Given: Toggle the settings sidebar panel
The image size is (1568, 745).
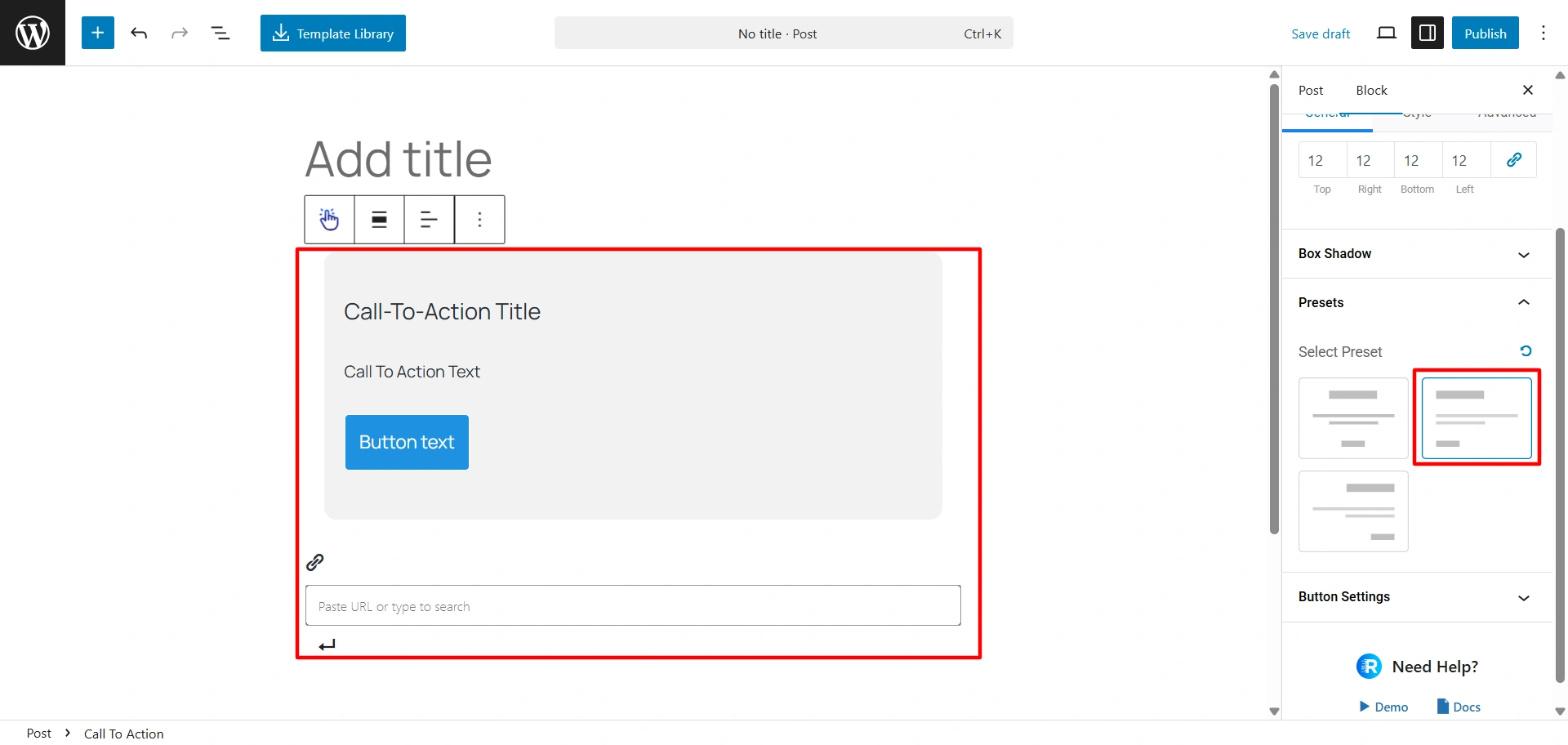Looking at the screenshot, I should coord(1428,33).
